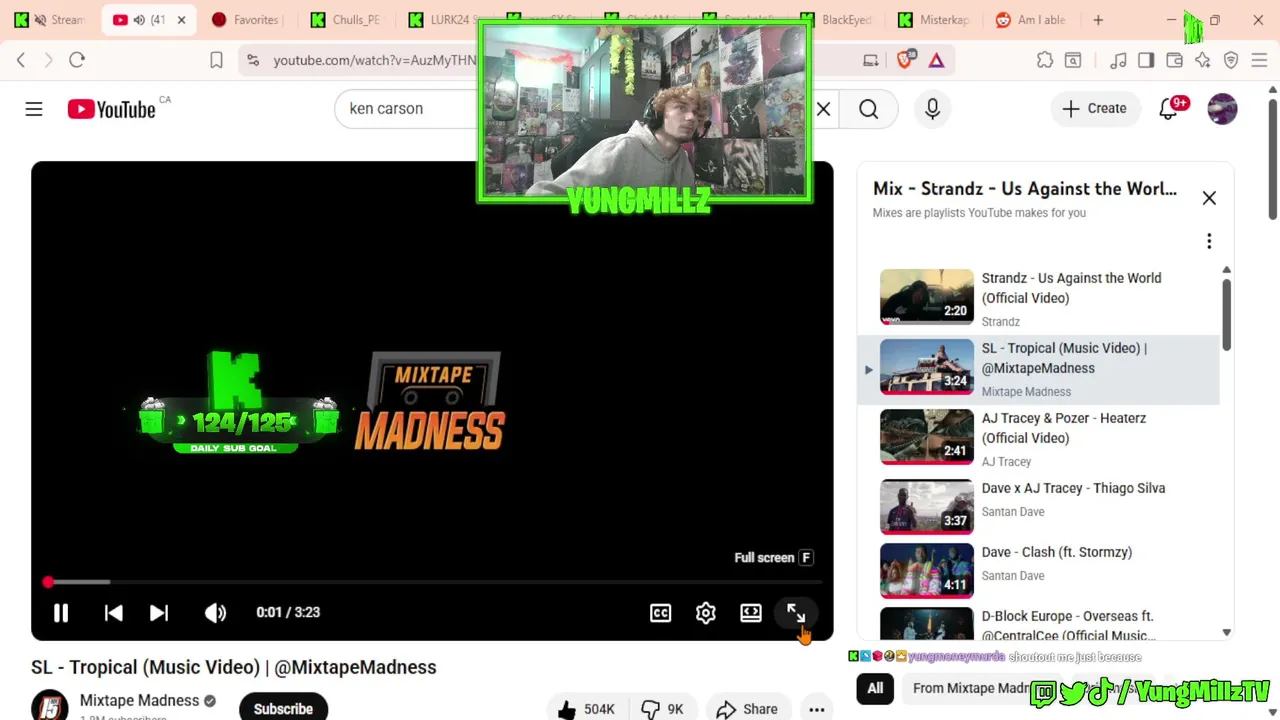Open Brave Shields lion icon
The height and width of the screenshot is (720, 1280).
[x=905, y=60]
